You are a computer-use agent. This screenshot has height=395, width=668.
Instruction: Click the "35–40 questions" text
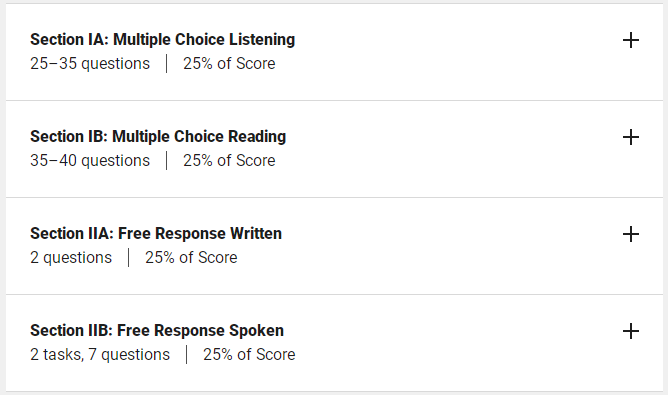[x=90, y=161]
